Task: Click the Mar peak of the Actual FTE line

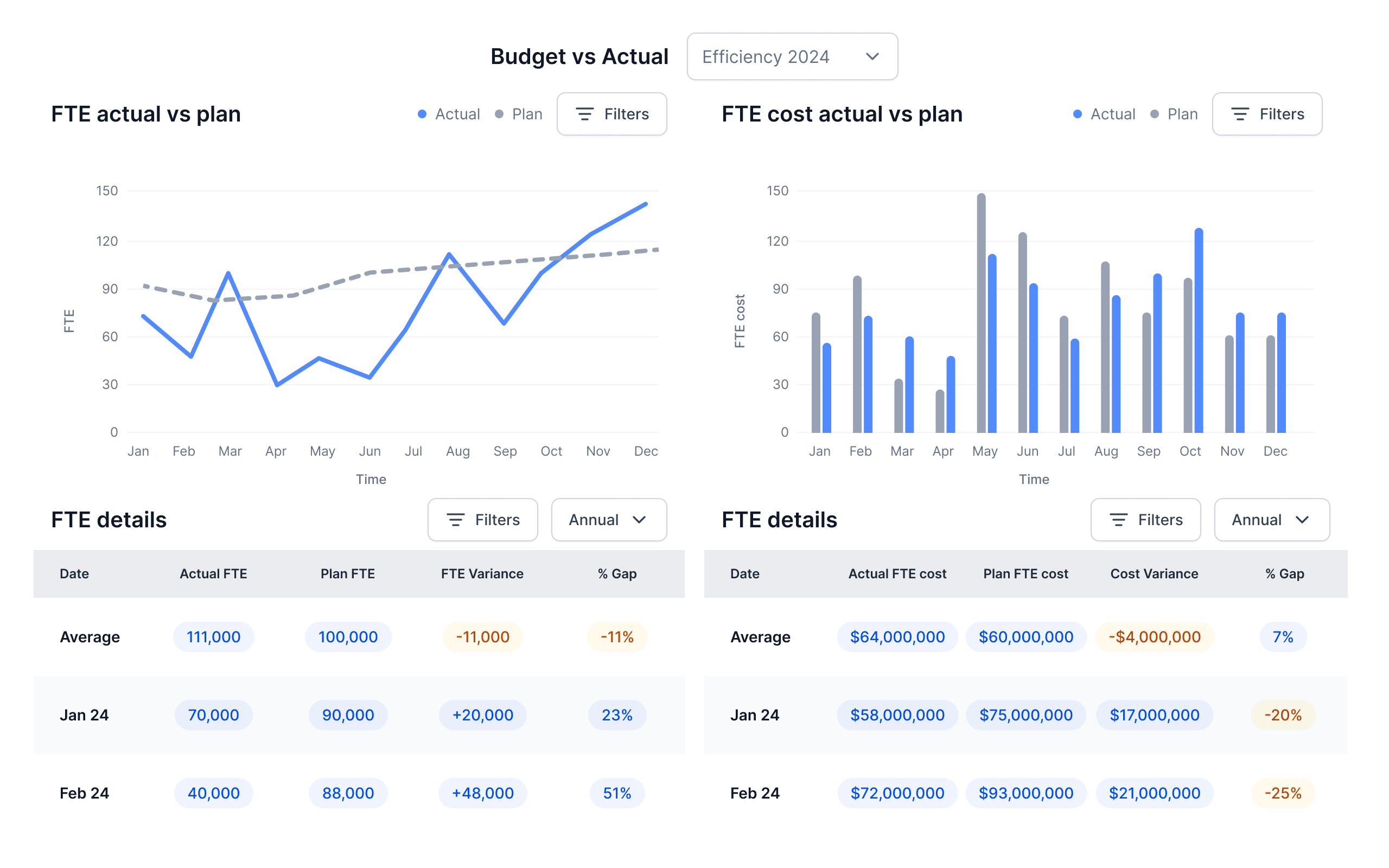Action: 228,273
